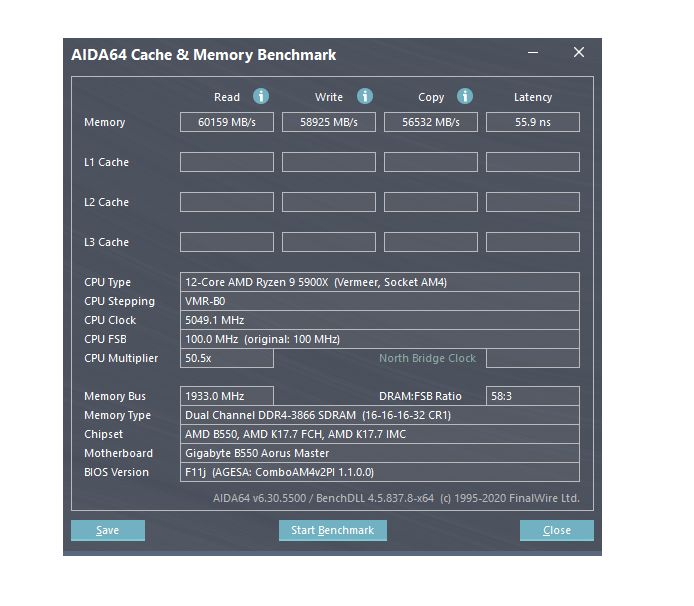Viewport: 694px width, 606px height.
Task: Select the Memory Read value 60159 MB/s
Action: click(x=227, y=122)
